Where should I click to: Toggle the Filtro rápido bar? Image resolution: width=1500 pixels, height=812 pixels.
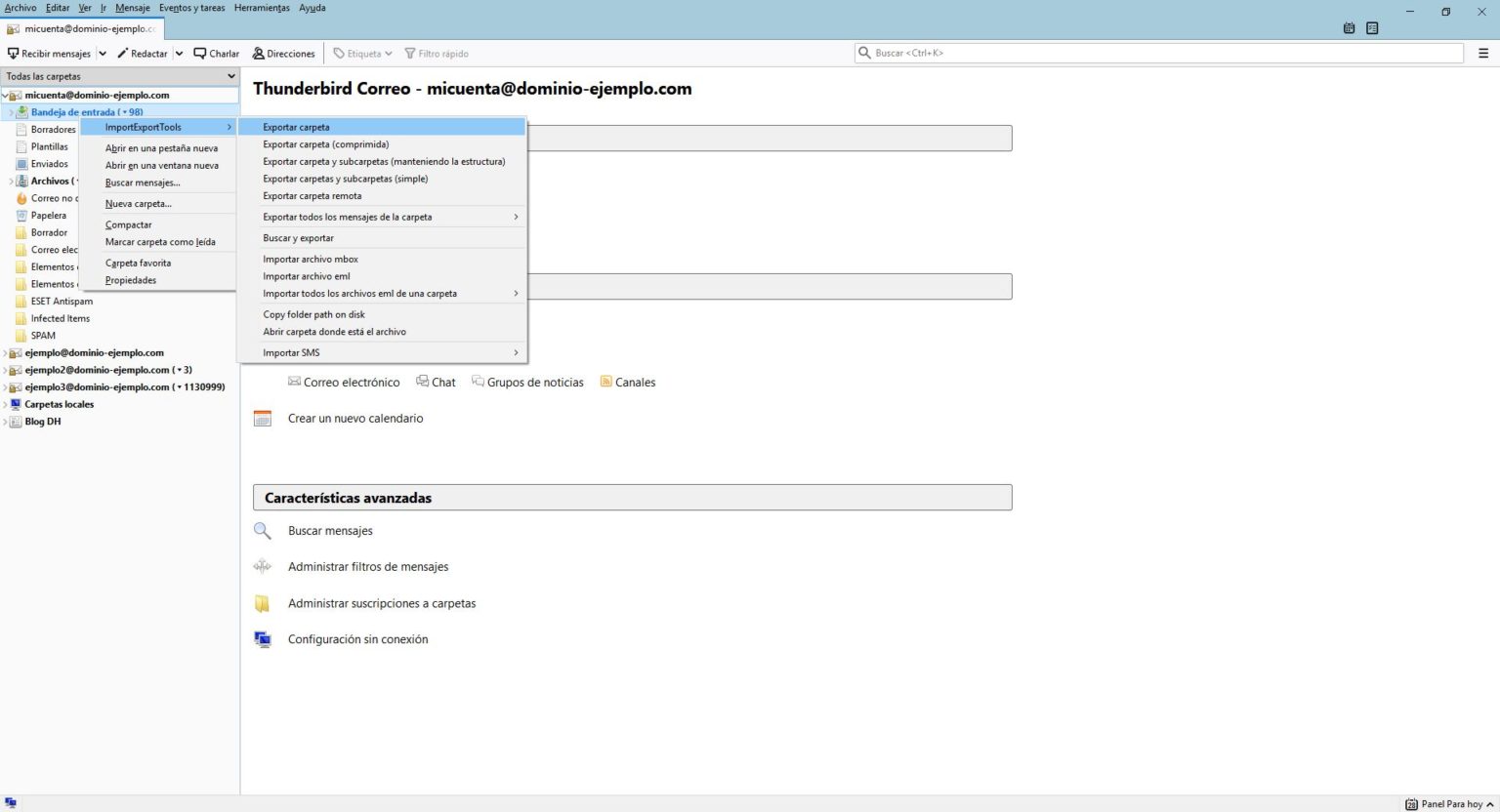(x=437, y=54)
